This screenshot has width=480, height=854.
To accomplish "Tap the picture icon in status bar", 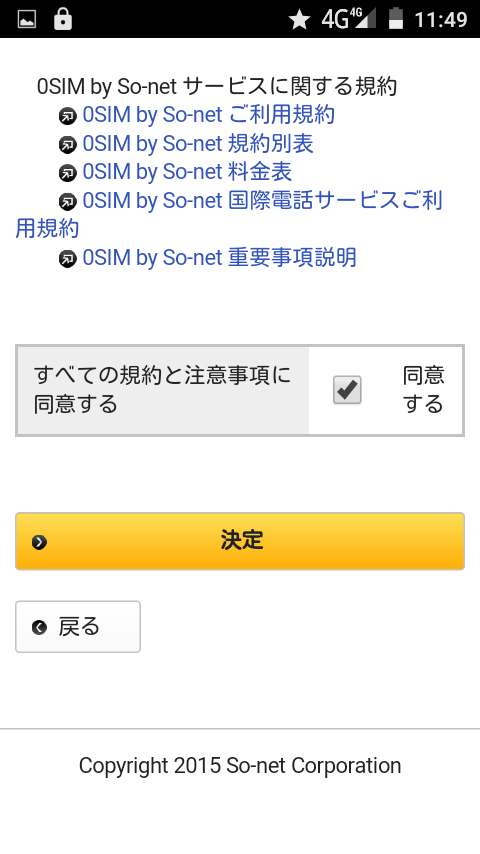I will point(27,20).
